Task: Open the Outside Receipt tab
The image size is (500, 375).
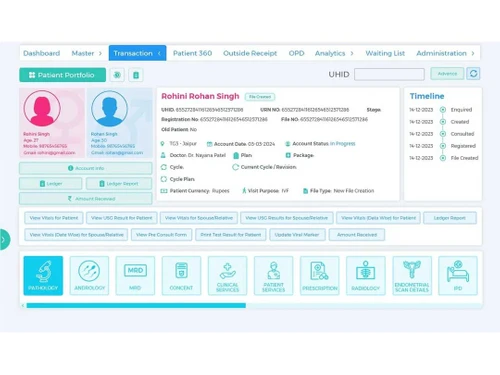Action: click(250, 53)
